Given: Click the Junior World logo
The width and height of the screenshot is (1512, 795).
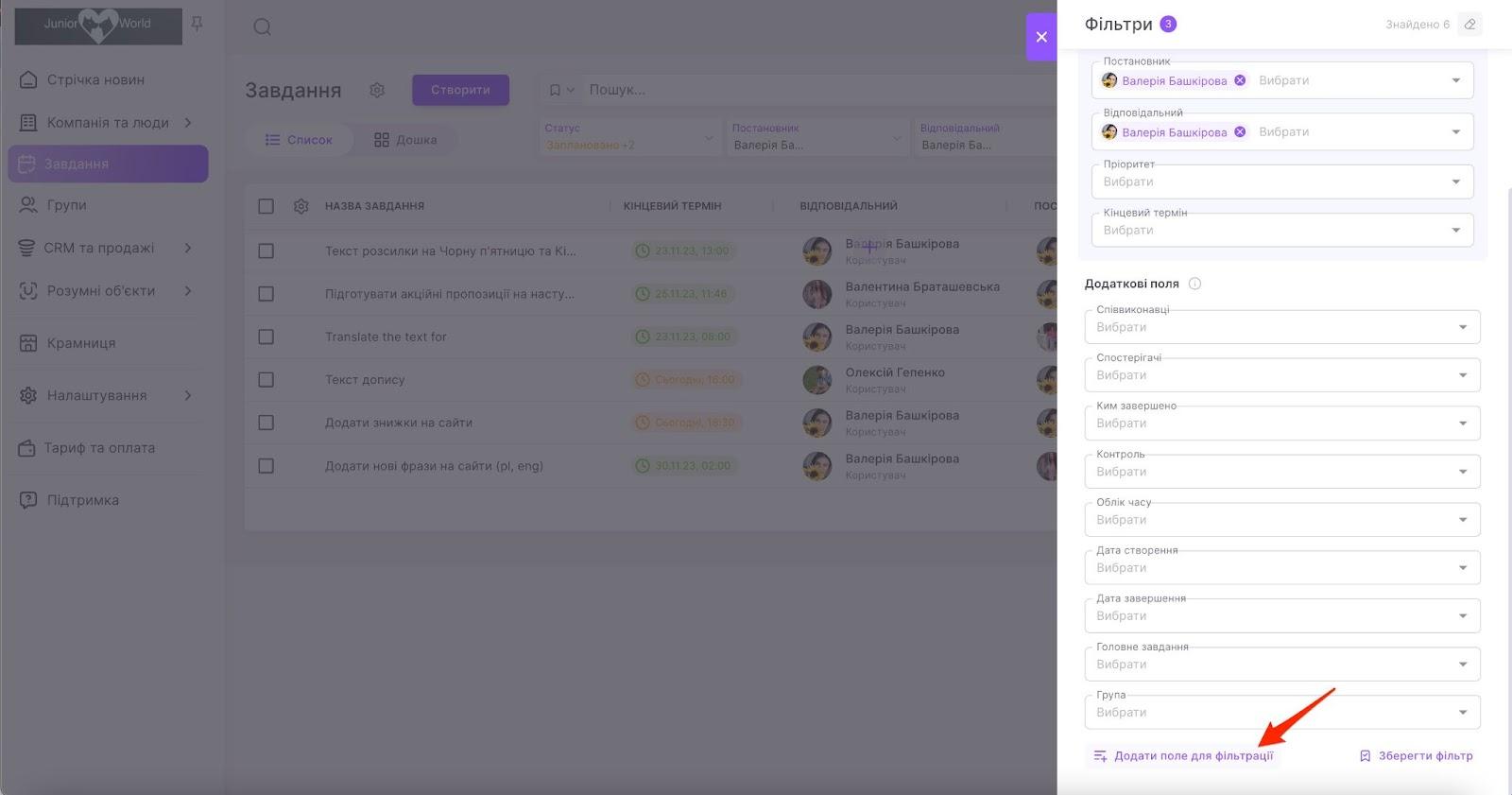Looking at the screenshot, I should pyautogui.click(x=98, y=26).
